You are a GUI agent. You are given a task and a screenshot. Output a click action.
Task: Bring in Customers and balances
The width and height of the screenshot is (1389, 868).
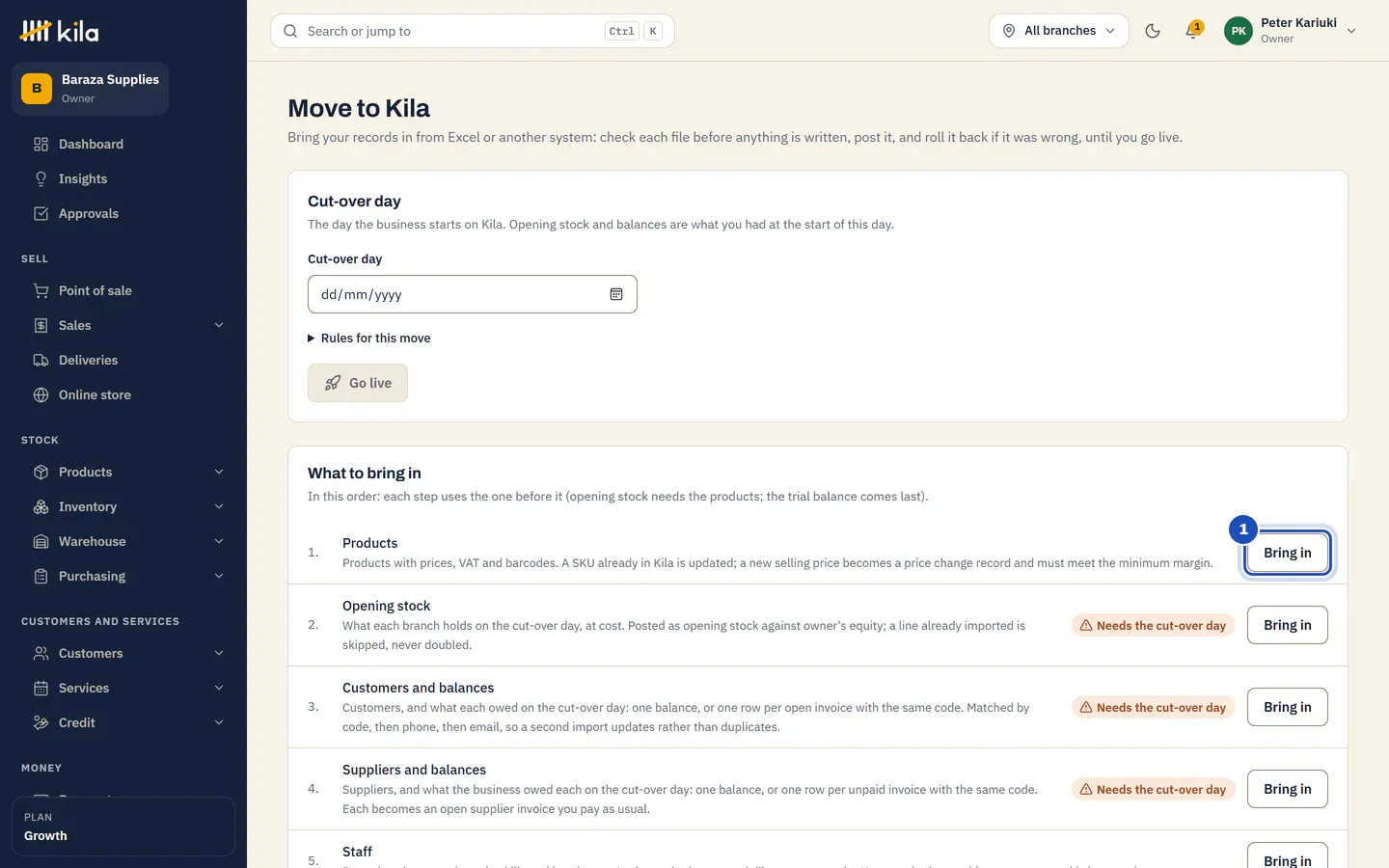(1288, 707)
